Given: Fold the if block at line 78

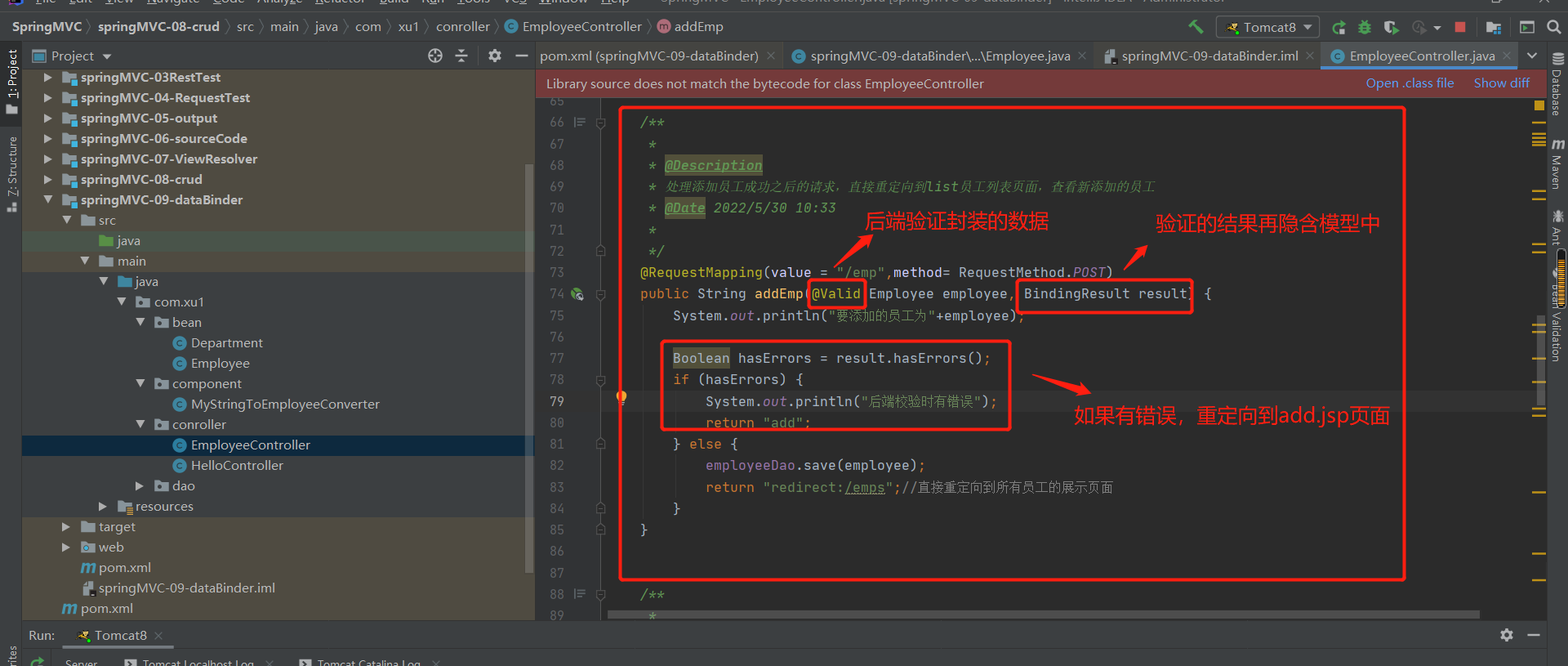Looking at the screenshot, I should point(601,380).
